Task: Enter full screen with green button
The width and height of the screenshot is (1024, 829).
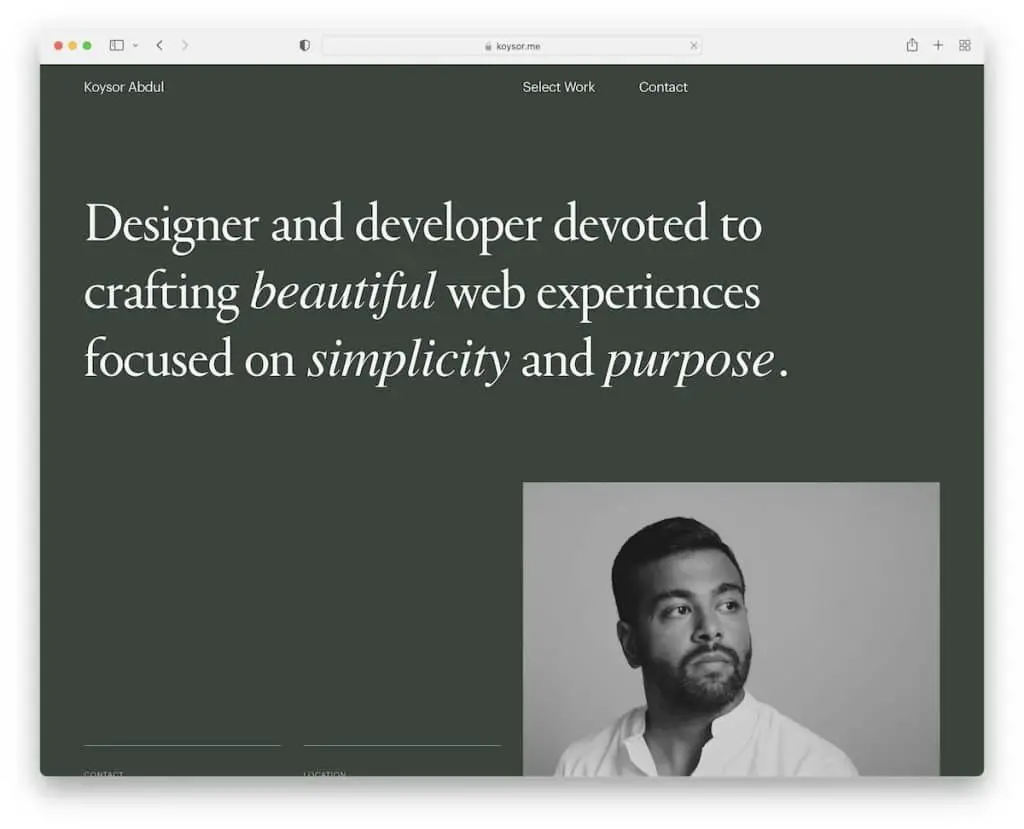Action: (x=87, y=46)
